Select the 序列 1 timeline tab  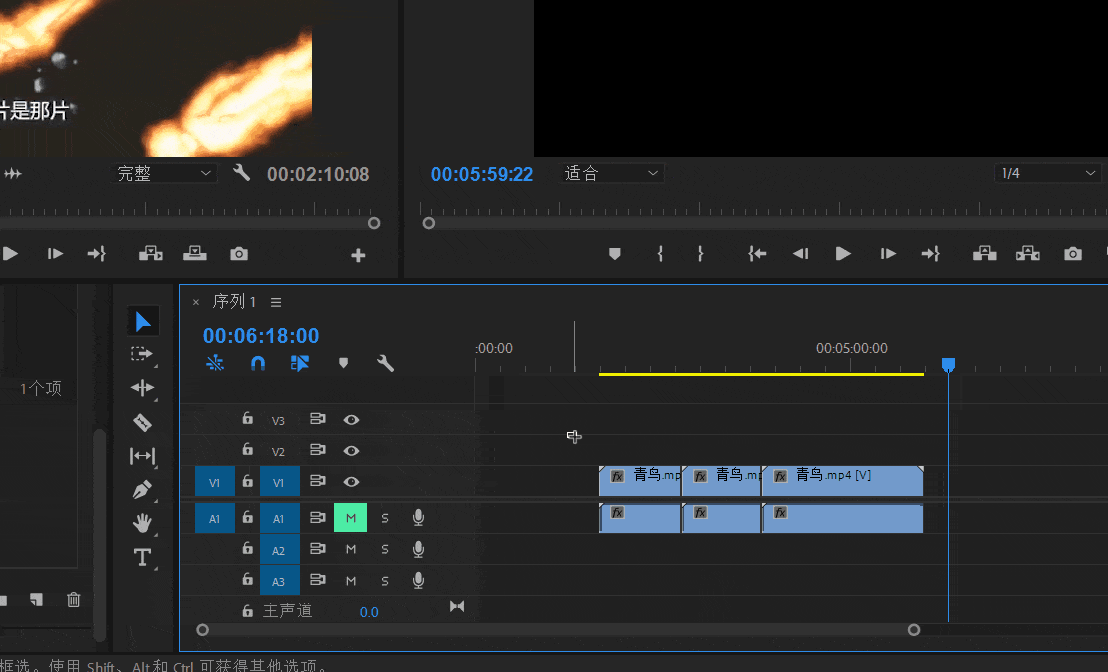pyautogui.click(x=234, y=302)
